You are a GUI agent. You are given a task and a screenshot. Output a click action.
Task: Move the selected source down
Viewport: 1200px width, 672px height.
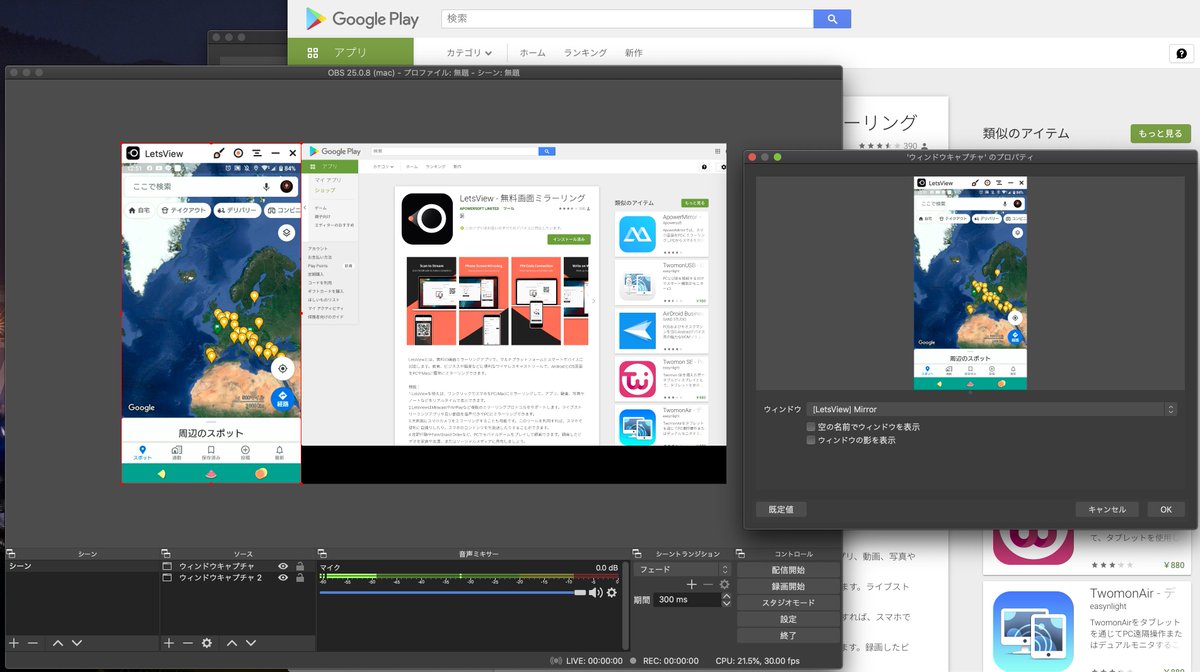[x=251, y=643]
